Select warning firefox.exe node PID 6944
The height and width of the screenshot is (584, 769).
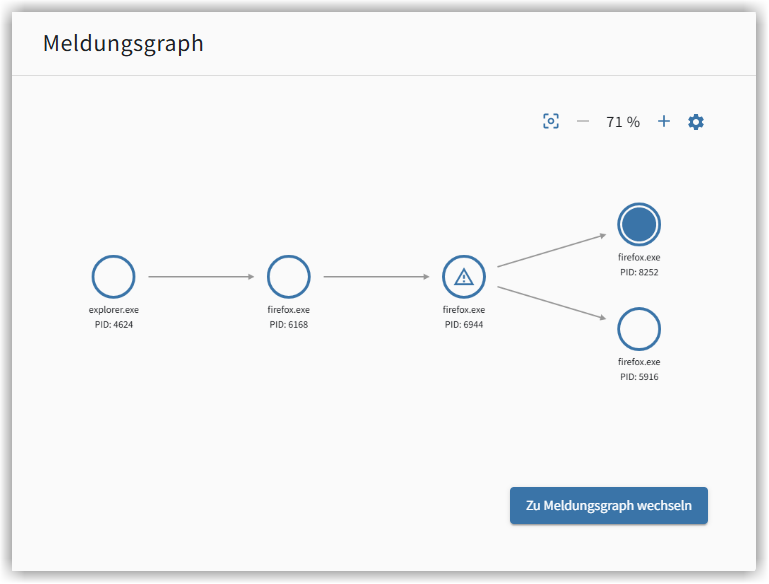click(x=463, y=277)
